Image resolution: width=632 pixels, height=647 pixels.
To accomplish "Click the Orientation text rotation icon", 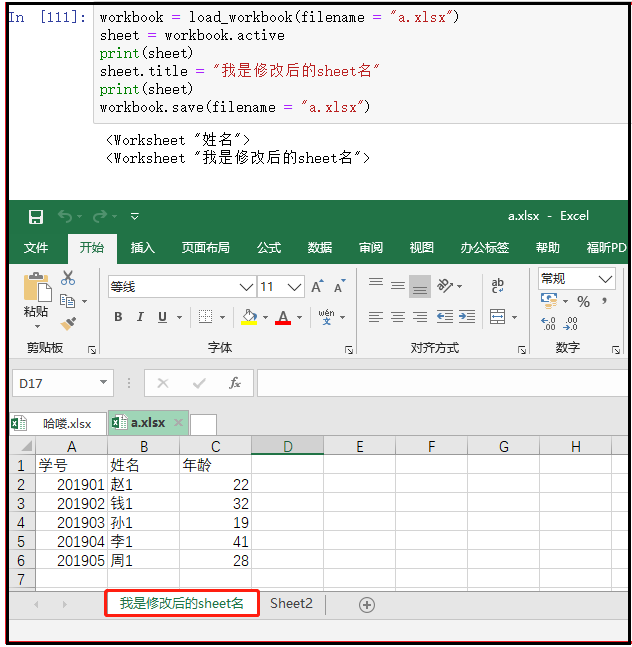I will 445,286.
